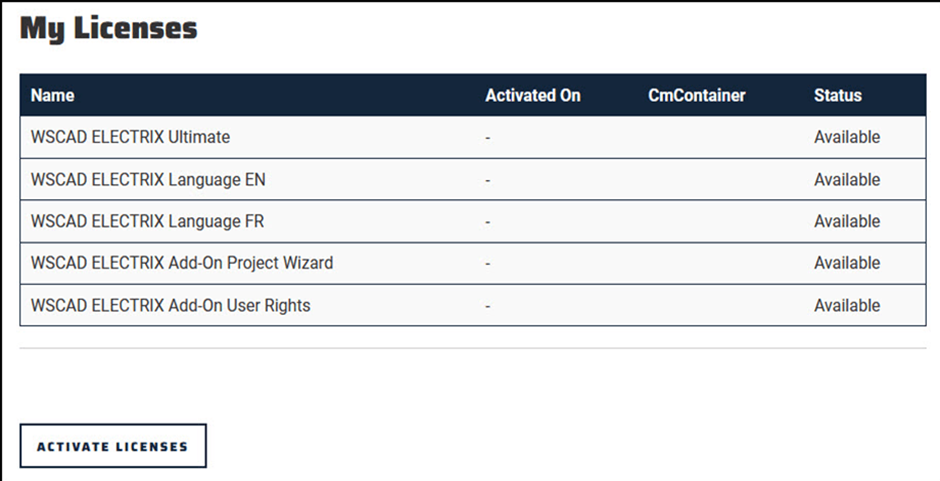Select the Add-On User Rights license
The image size is (940, 481).
[473, 305]
